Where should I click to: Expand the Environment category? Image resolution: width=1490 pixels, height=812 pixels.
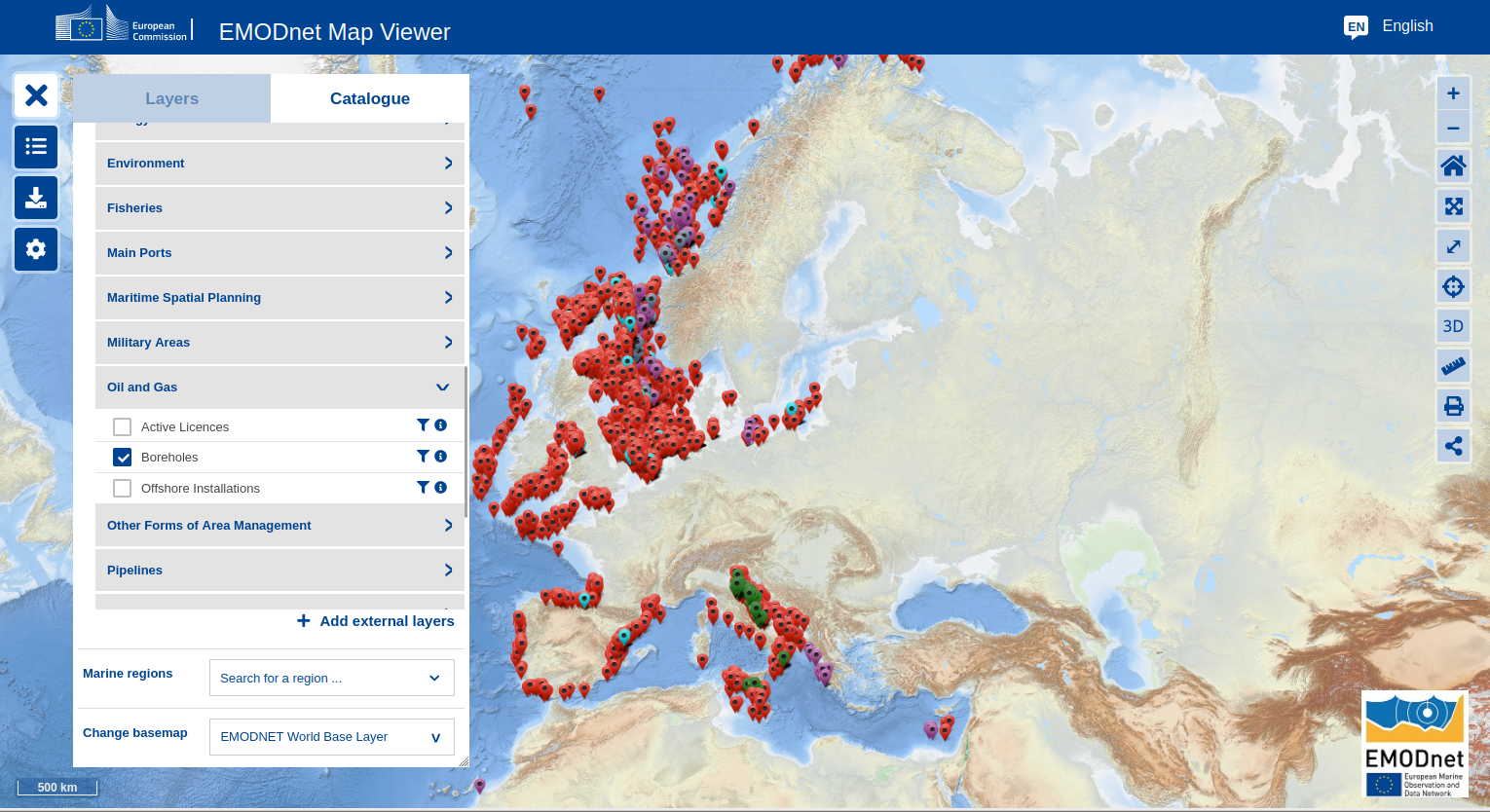point(279,164)
